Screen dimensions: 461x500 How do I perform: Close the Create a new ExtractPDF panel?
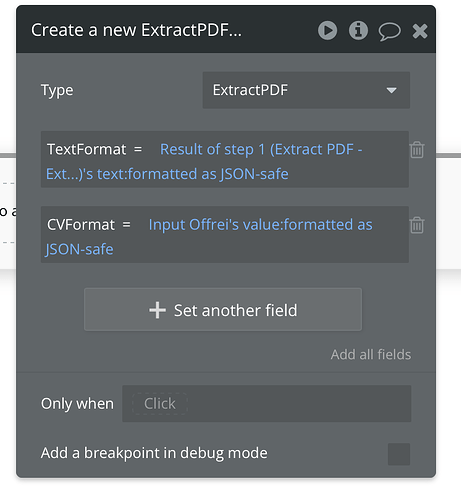[x=420, y=31]
